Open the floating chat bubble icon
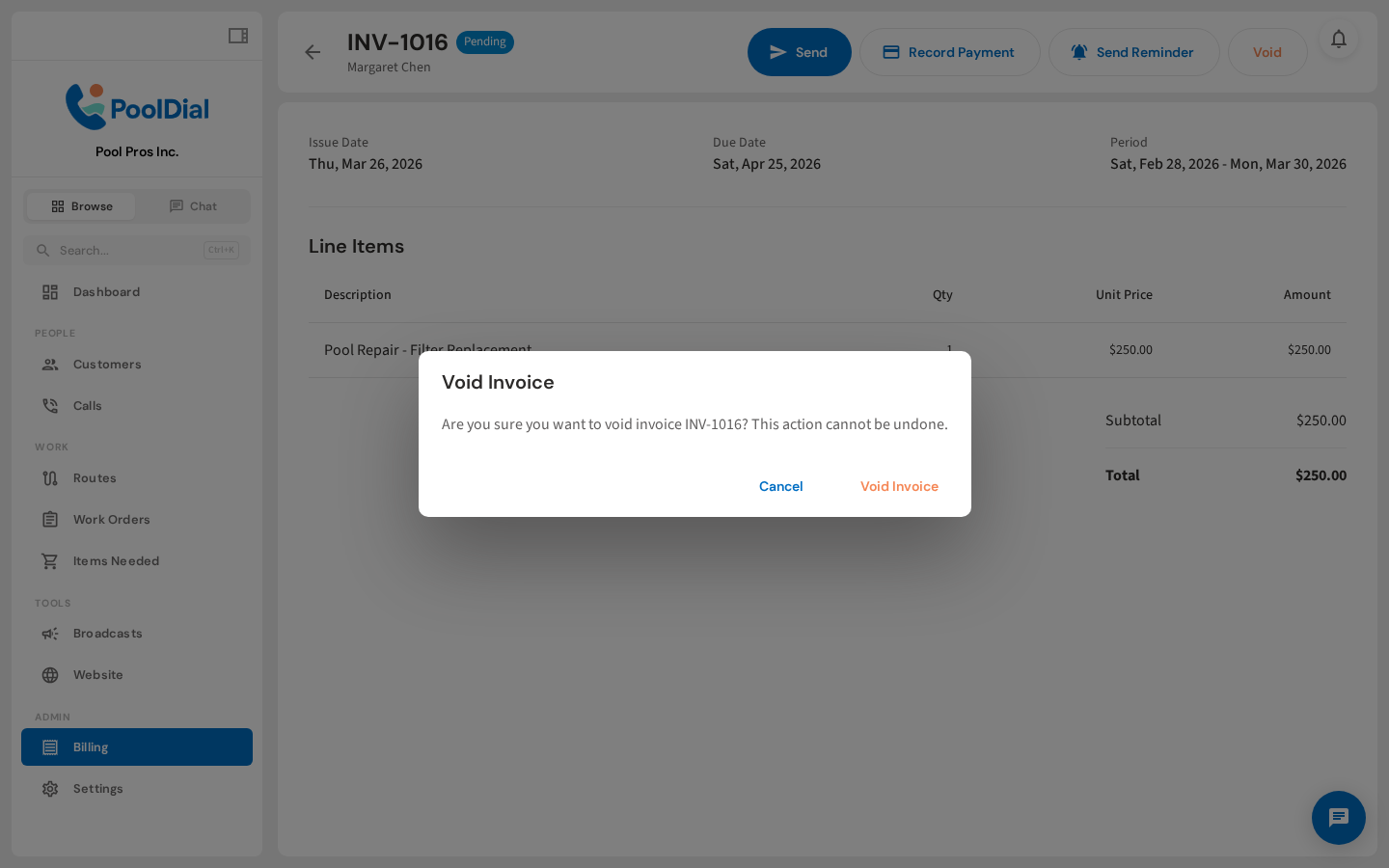 (1338, 818)
